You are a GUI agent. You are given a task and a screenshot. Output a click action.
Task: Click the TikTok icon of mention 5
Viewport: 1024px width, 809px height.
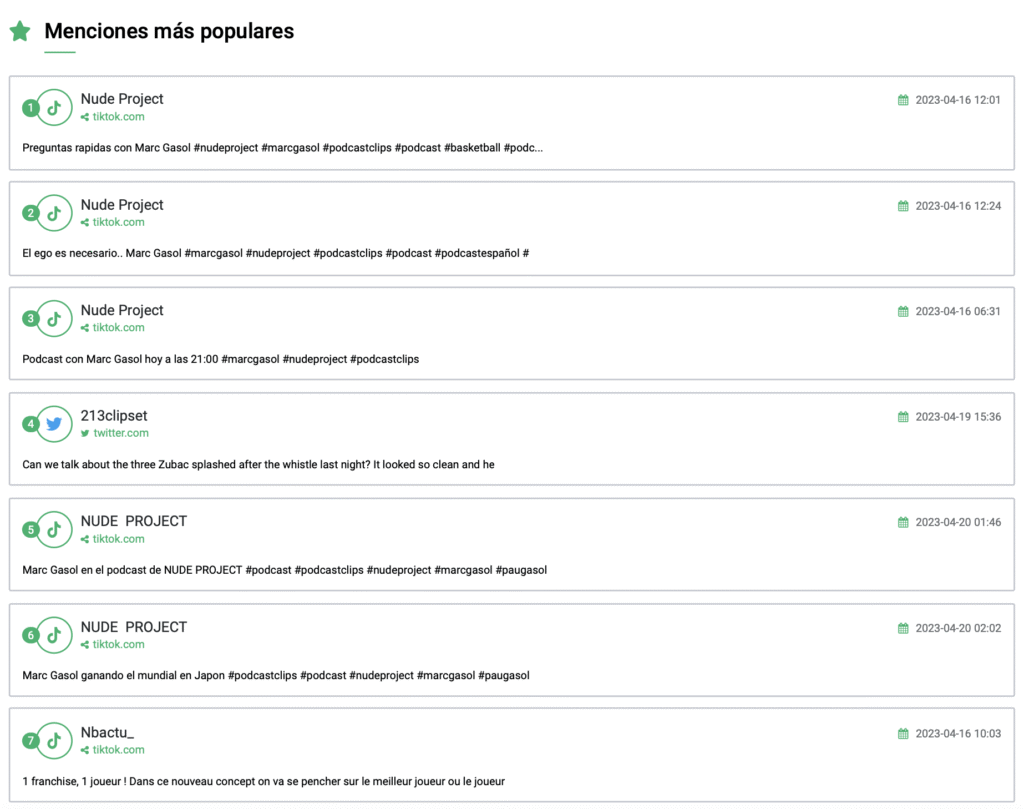[55, 529]
